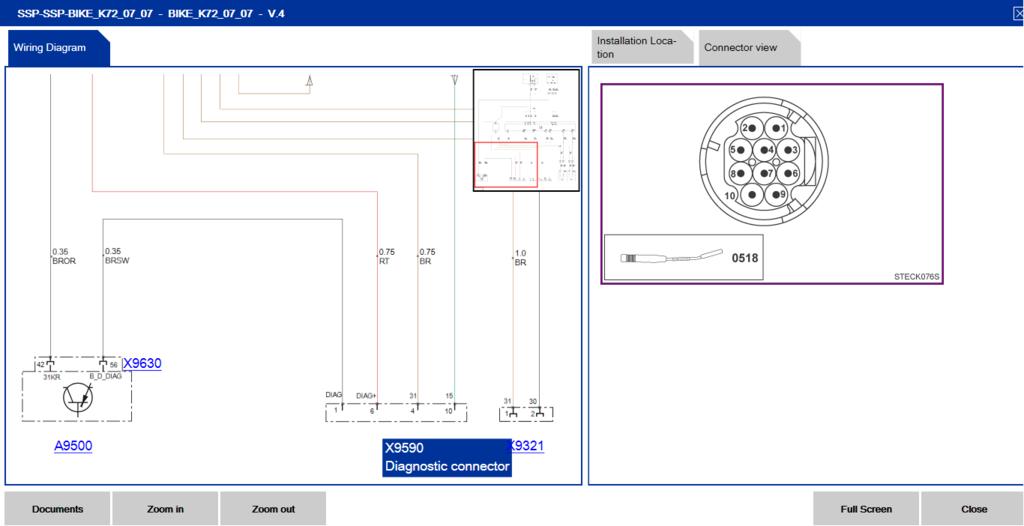The image size is (1024, 526).
Task: Click the Zoom out button
Action: [273, 509]
